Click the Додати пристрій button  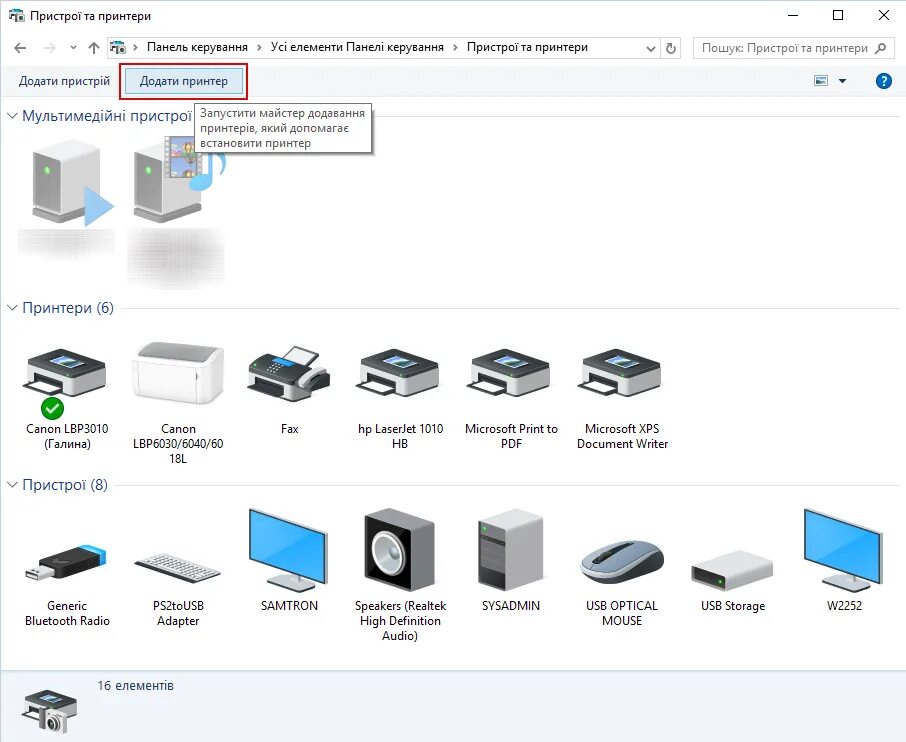click(62, 81)
